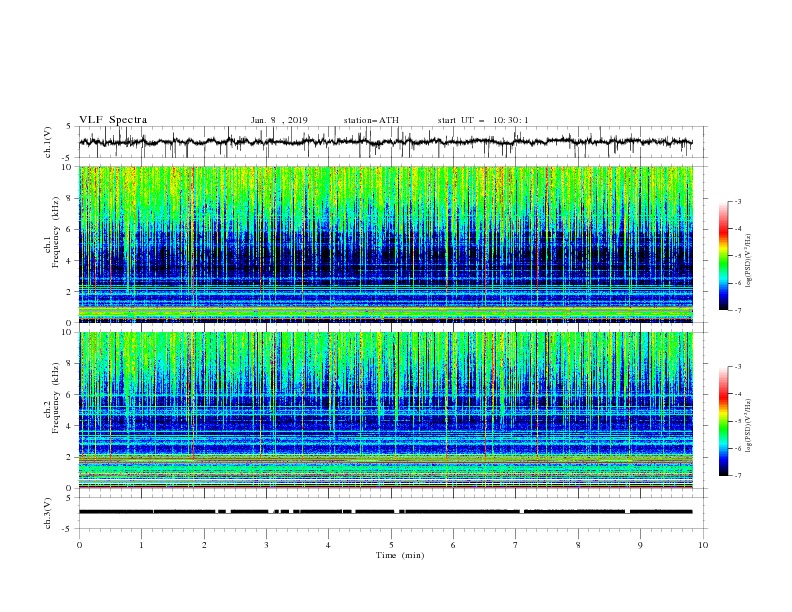Click the ch.2 spectrogram color scale bar

tap(724, 421)
